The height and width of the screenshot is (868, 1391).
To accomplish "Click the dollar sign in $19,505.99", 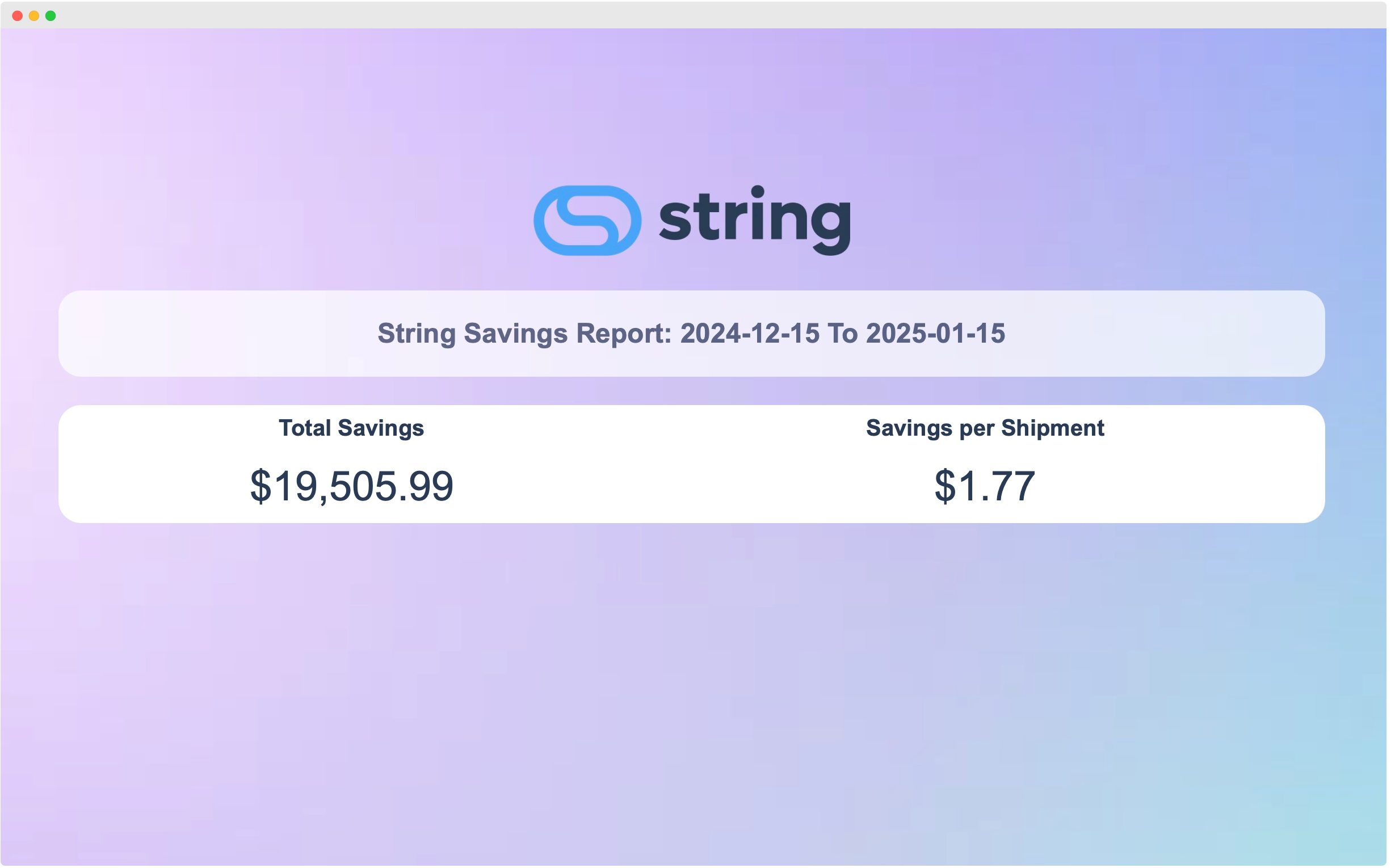I will (260, 486).
